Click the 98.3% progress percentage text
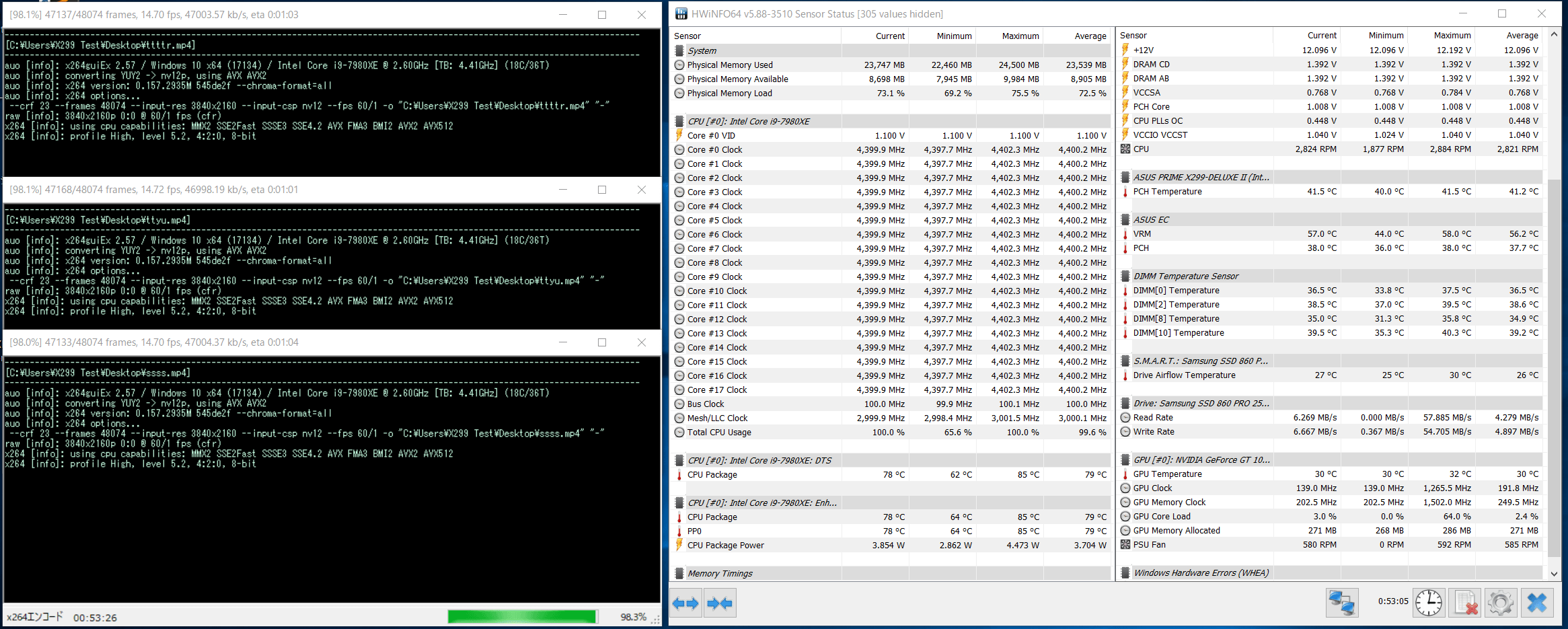The image size is (1568, 629). 633,617
